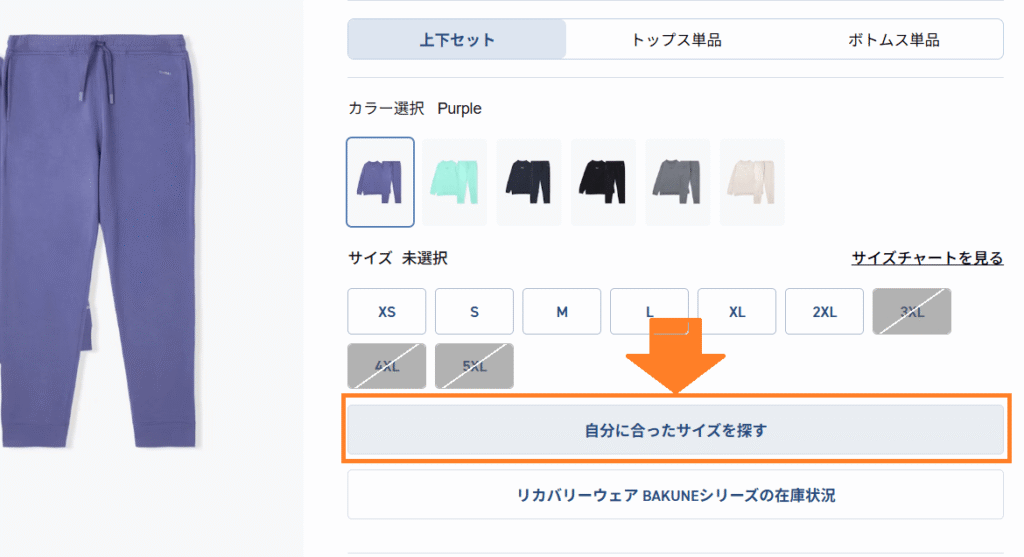Click the purple pants product image
The height and width of the screenshot is (557, 1024).
(99, 242)
